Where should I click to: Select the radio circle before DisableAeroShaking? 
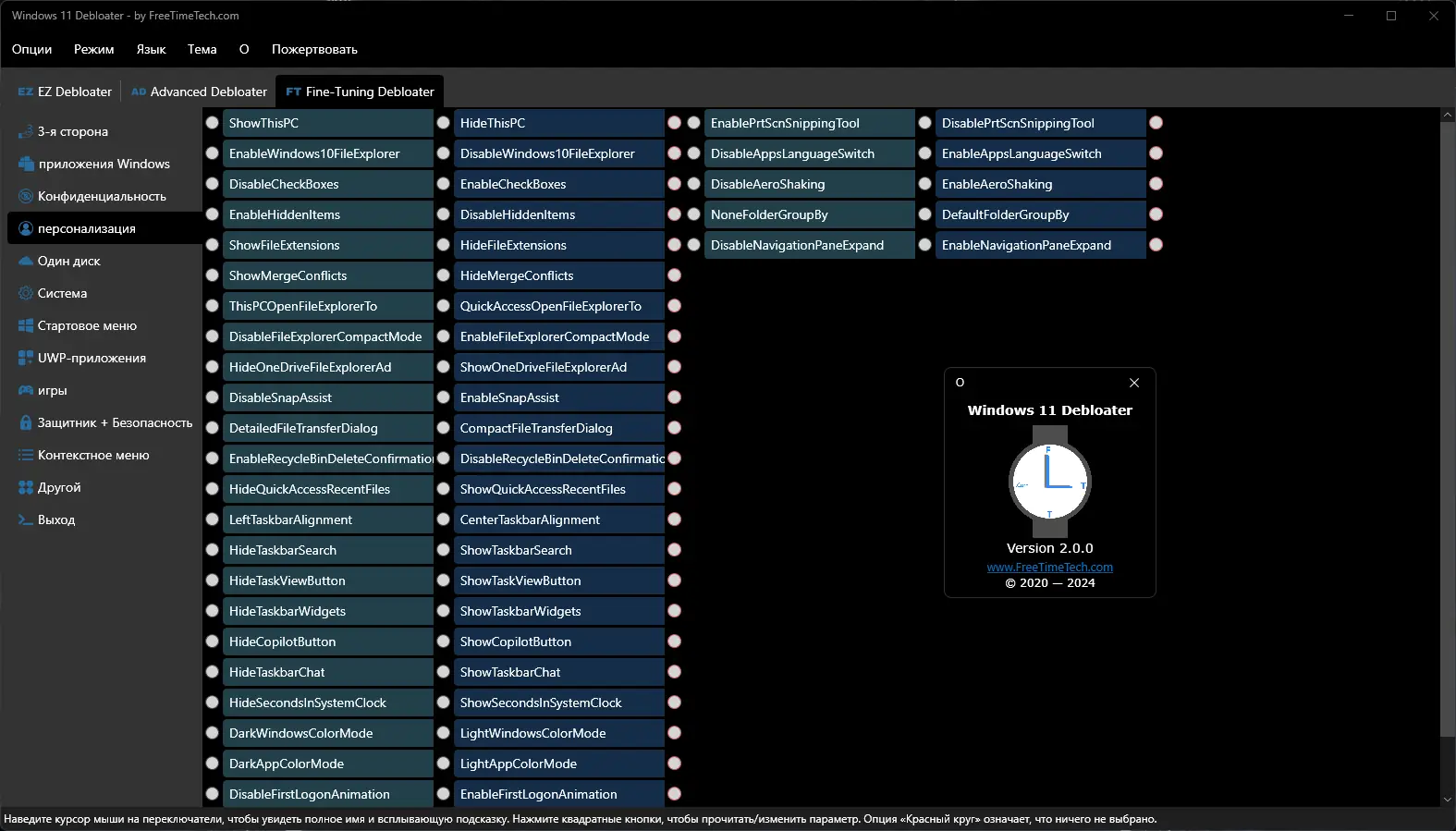[x=694, y=184]
